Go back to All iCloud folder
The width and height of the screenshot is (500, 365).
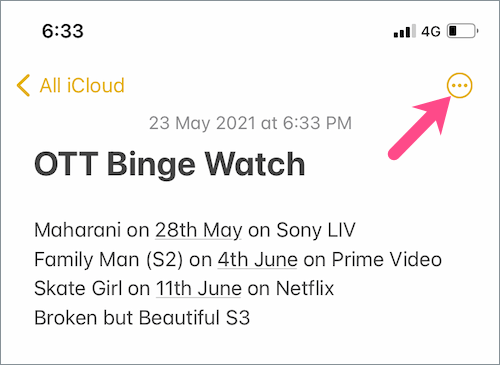click(x=82, y=86)
